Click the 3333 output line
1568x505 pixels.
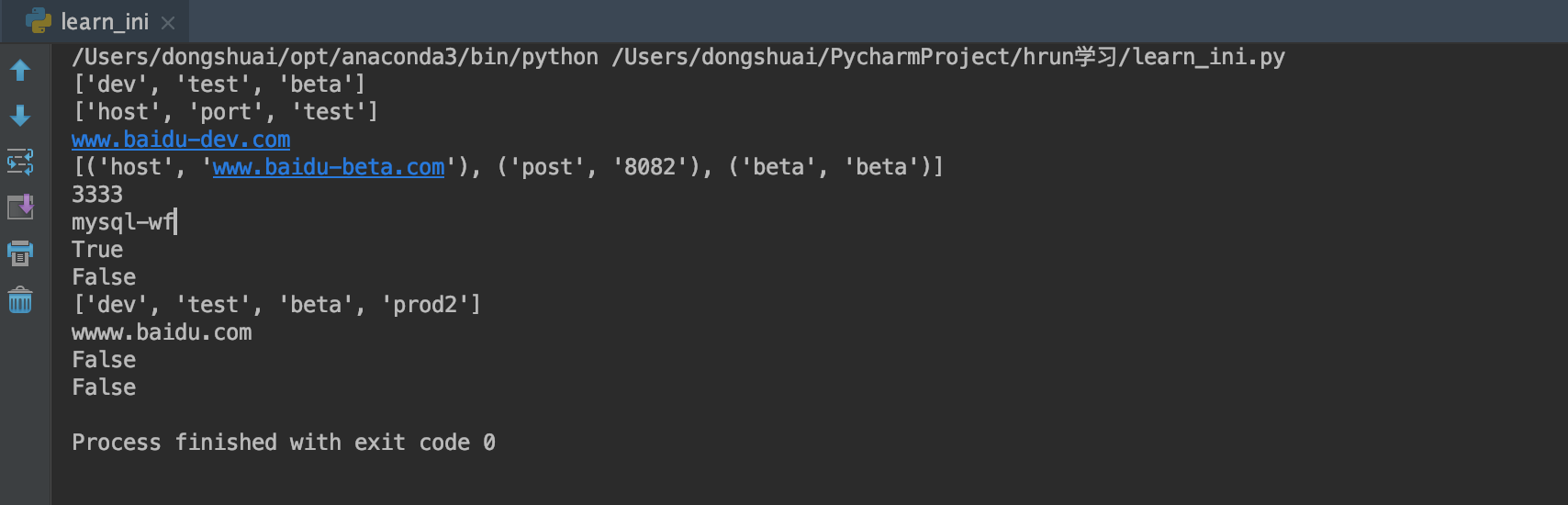click(97, 195)
